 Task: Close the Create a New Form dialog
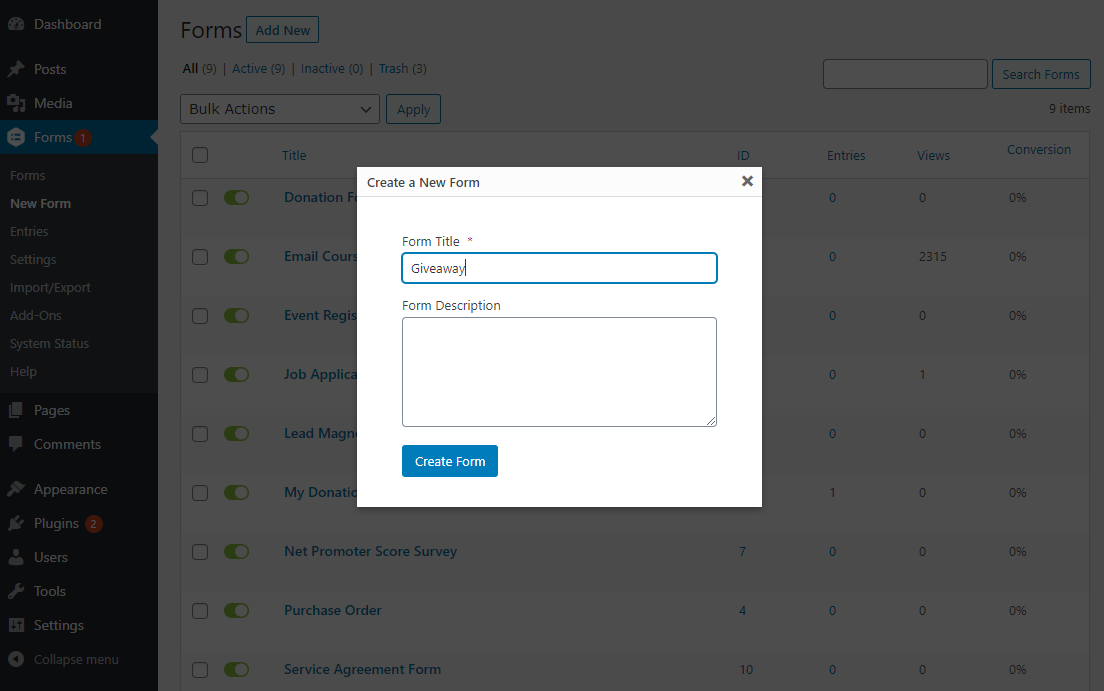(747, 182)
